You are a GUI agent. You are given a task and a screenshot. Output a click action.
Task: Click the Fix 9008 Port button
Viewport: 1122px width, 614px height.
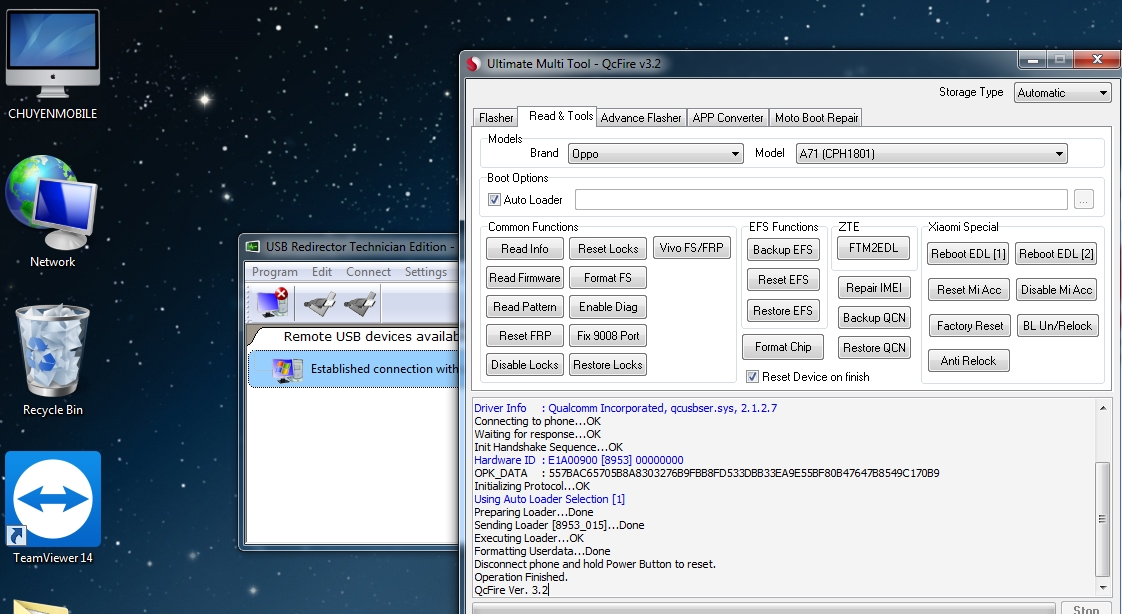[608, 336]
